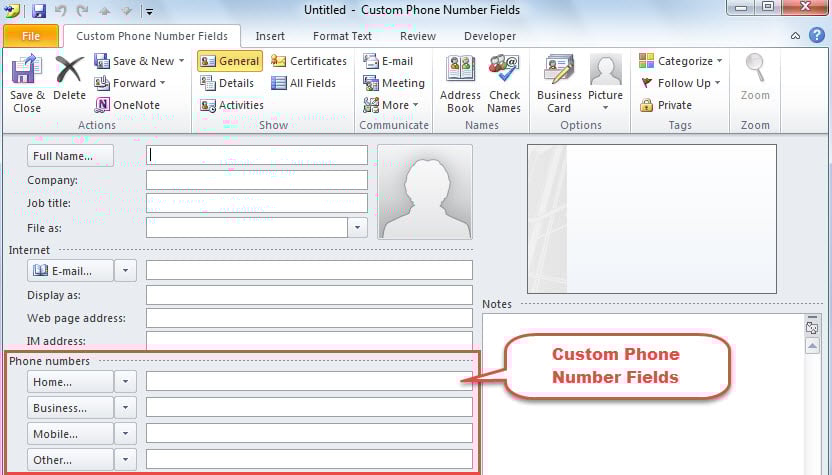Open the Business Card options
This screenshot has height=475, width=832.
click(559, 82)
